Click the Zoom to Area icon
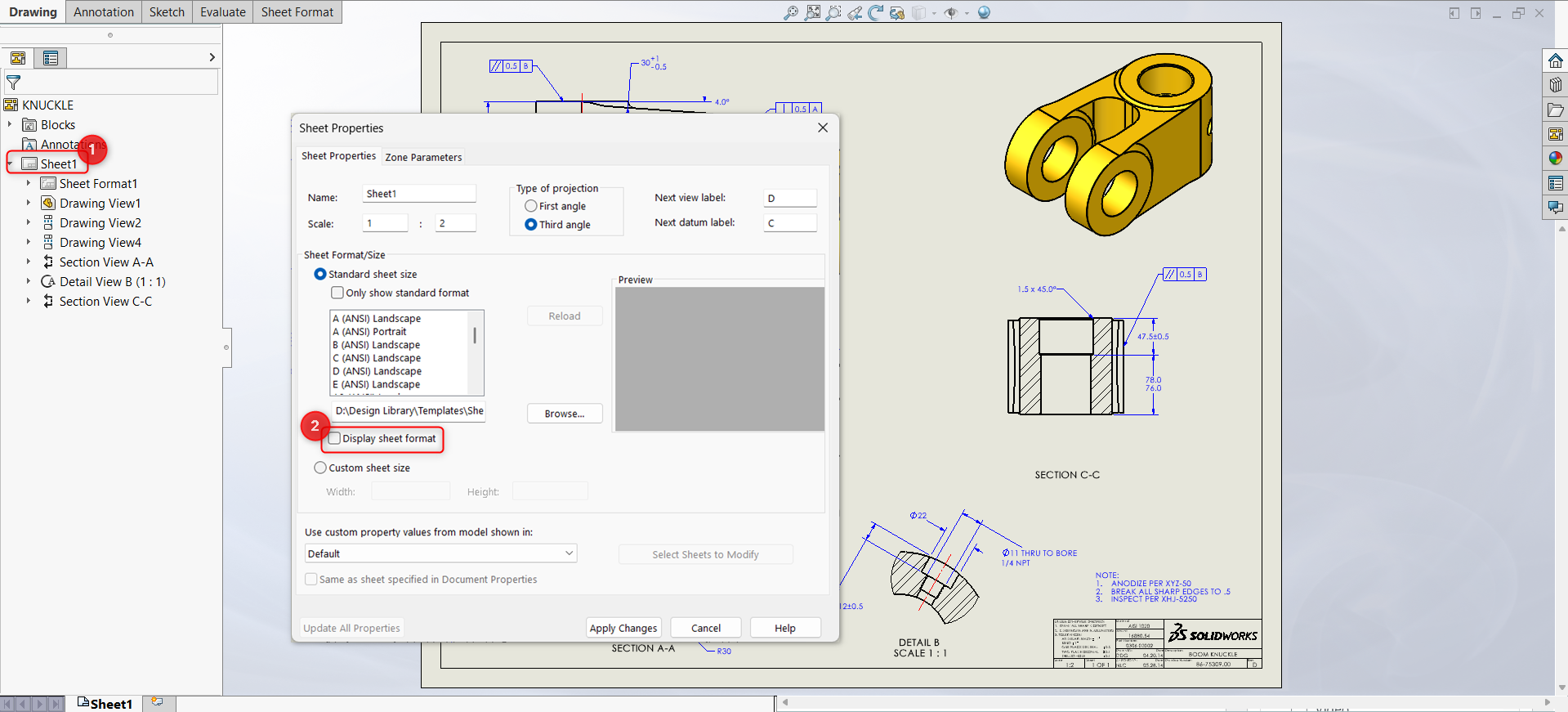The image size is (1568, 712). pos(812,13)
